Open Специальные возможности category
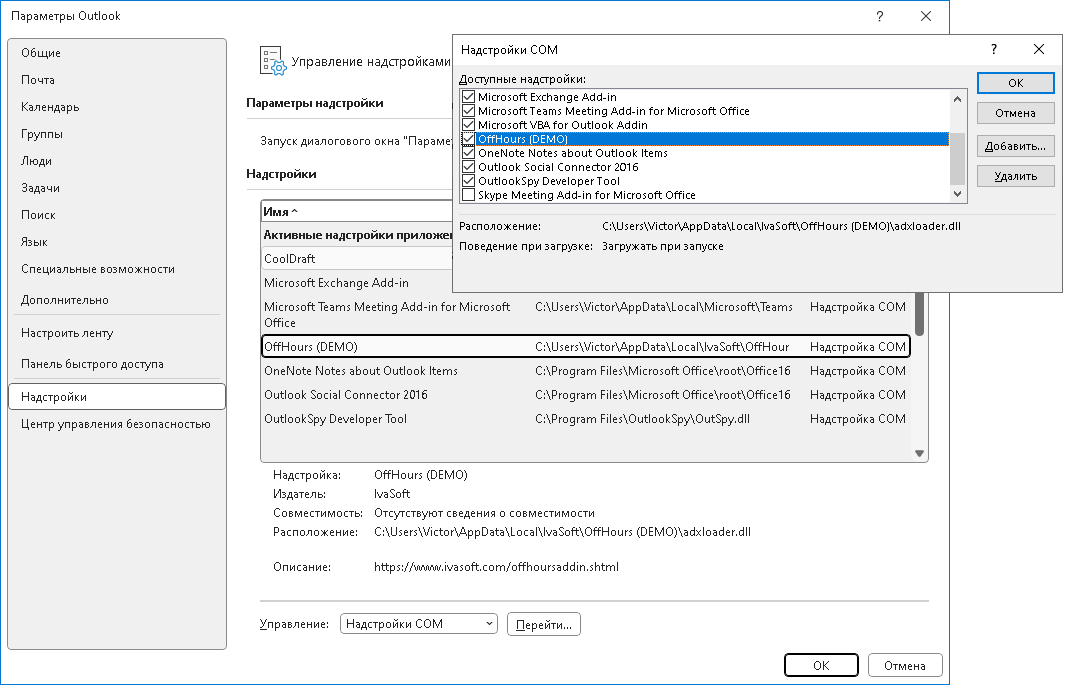This screenshot has width=1066, height=694. pyautogui.click(x=117, y=269)
